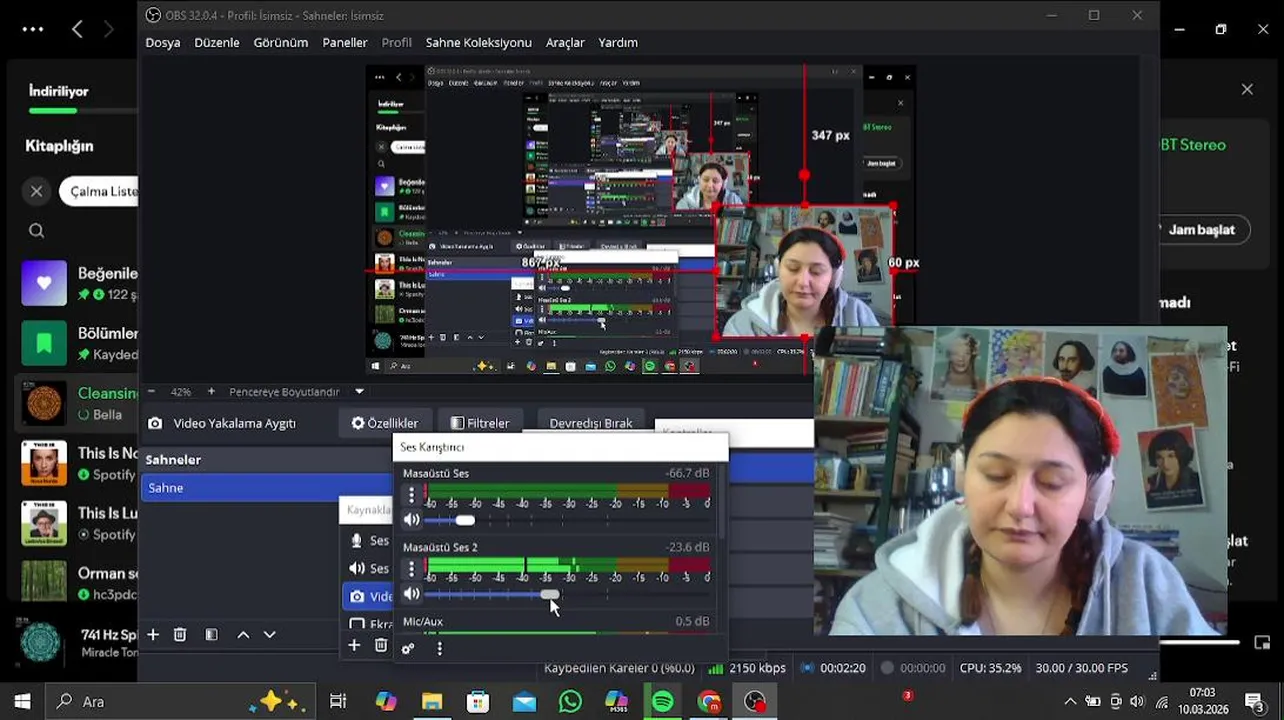Open the Spotify three-dot main menu
The height and width of the screenshot is (720, 1284).
pyautogui.click(x=33, y=29)
